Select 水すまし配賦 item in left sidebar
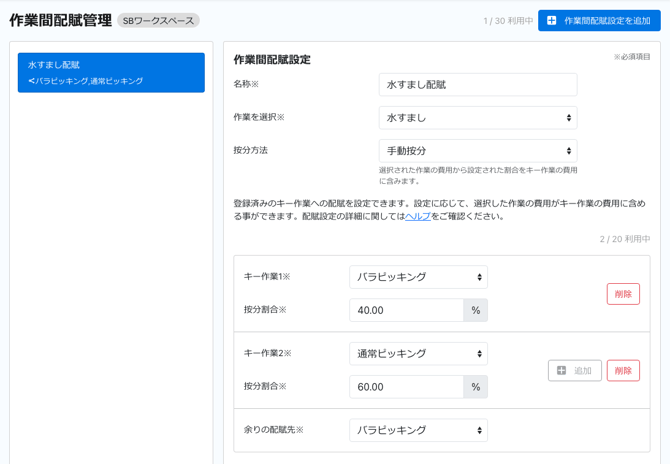Viewport: 670px width, 464px height. tap(111, 73)
